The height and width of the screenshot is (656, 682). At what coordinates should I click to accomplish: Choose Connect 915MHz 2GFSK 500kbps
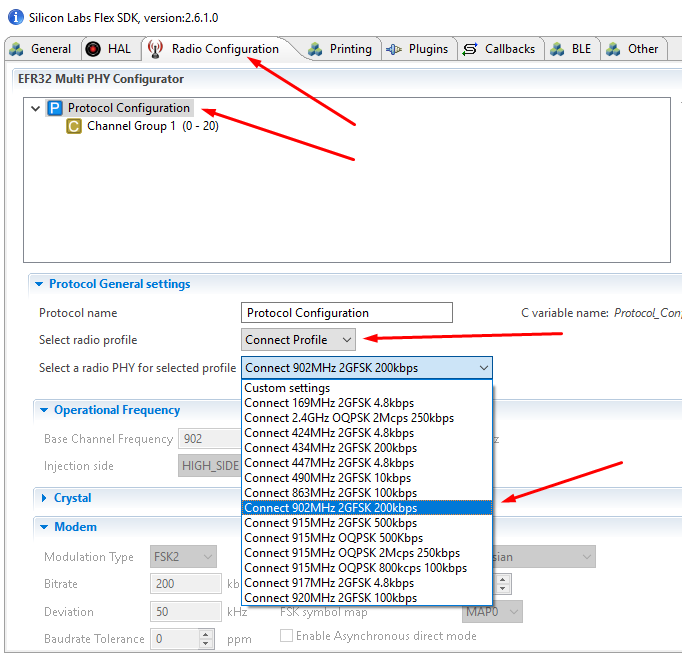click(x=367, y=523)
